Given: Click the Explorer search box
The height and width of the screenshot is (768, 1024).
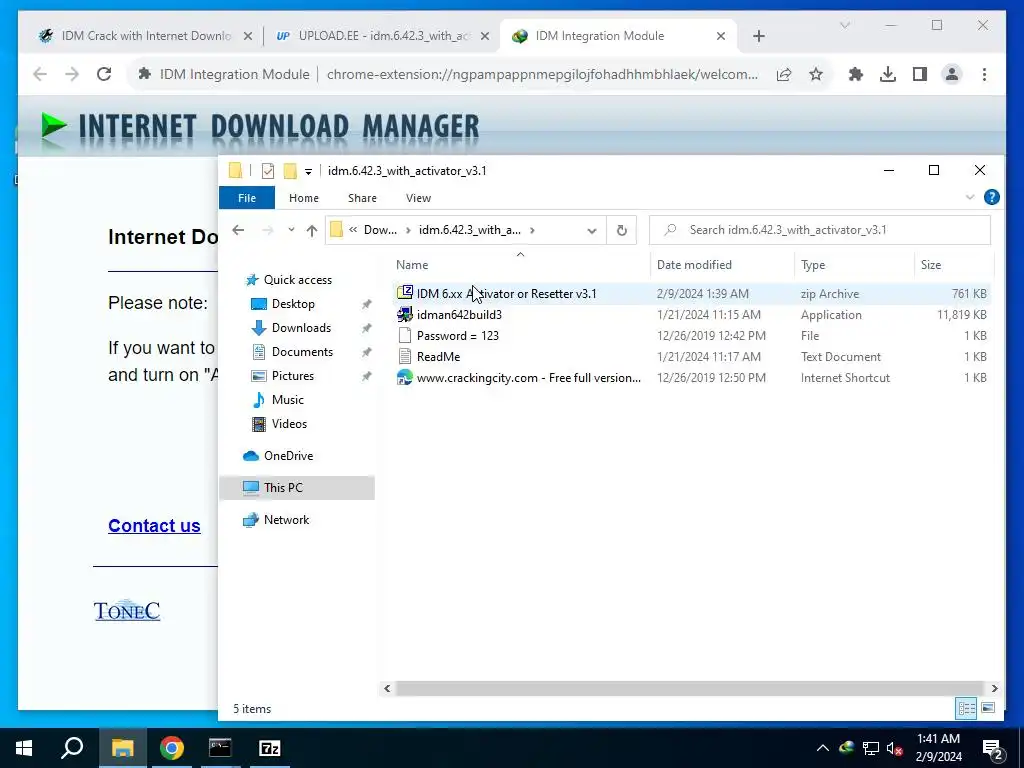Looking at the screenshot, I should (x=820, y=230).
